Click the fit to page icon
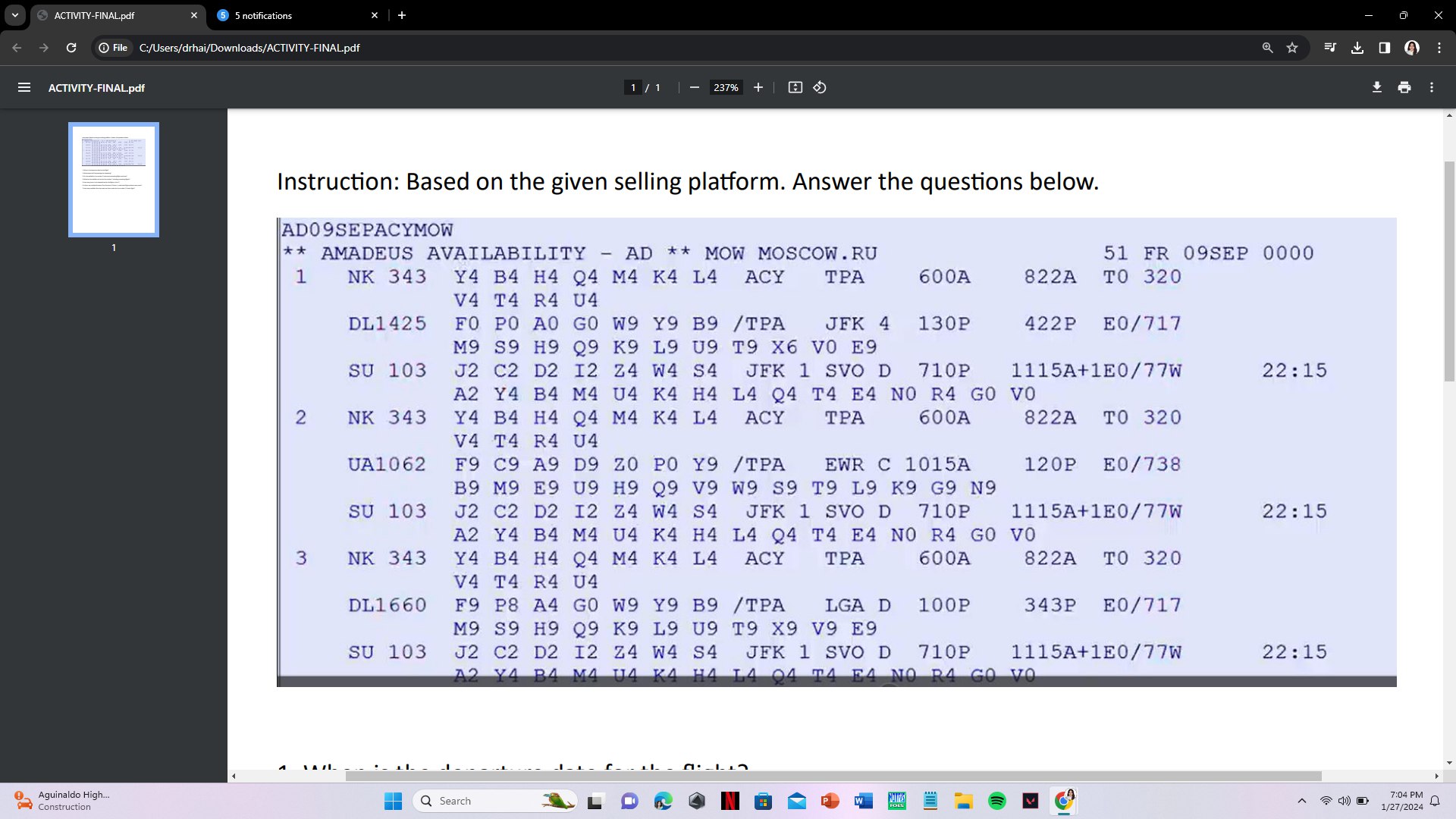The image size is (1456, 819). coord(795,87)
